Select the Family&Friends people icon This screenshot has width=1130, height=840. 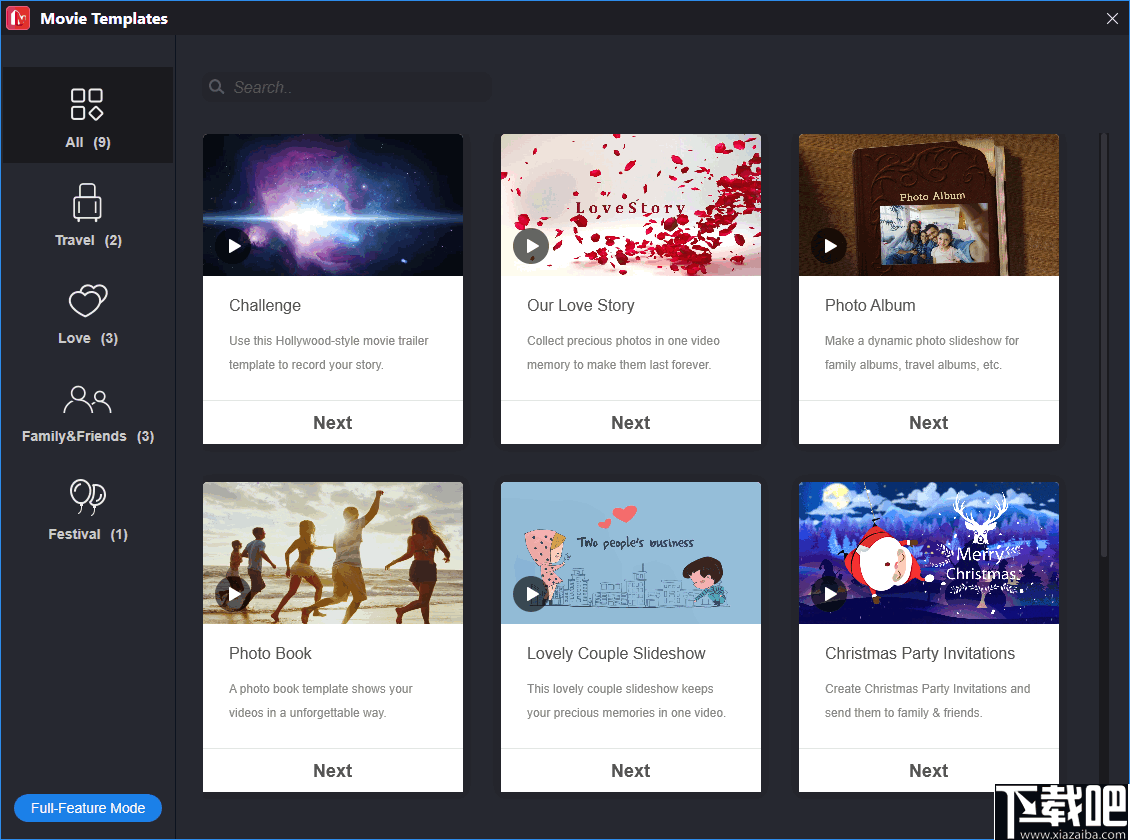[88, 398]
